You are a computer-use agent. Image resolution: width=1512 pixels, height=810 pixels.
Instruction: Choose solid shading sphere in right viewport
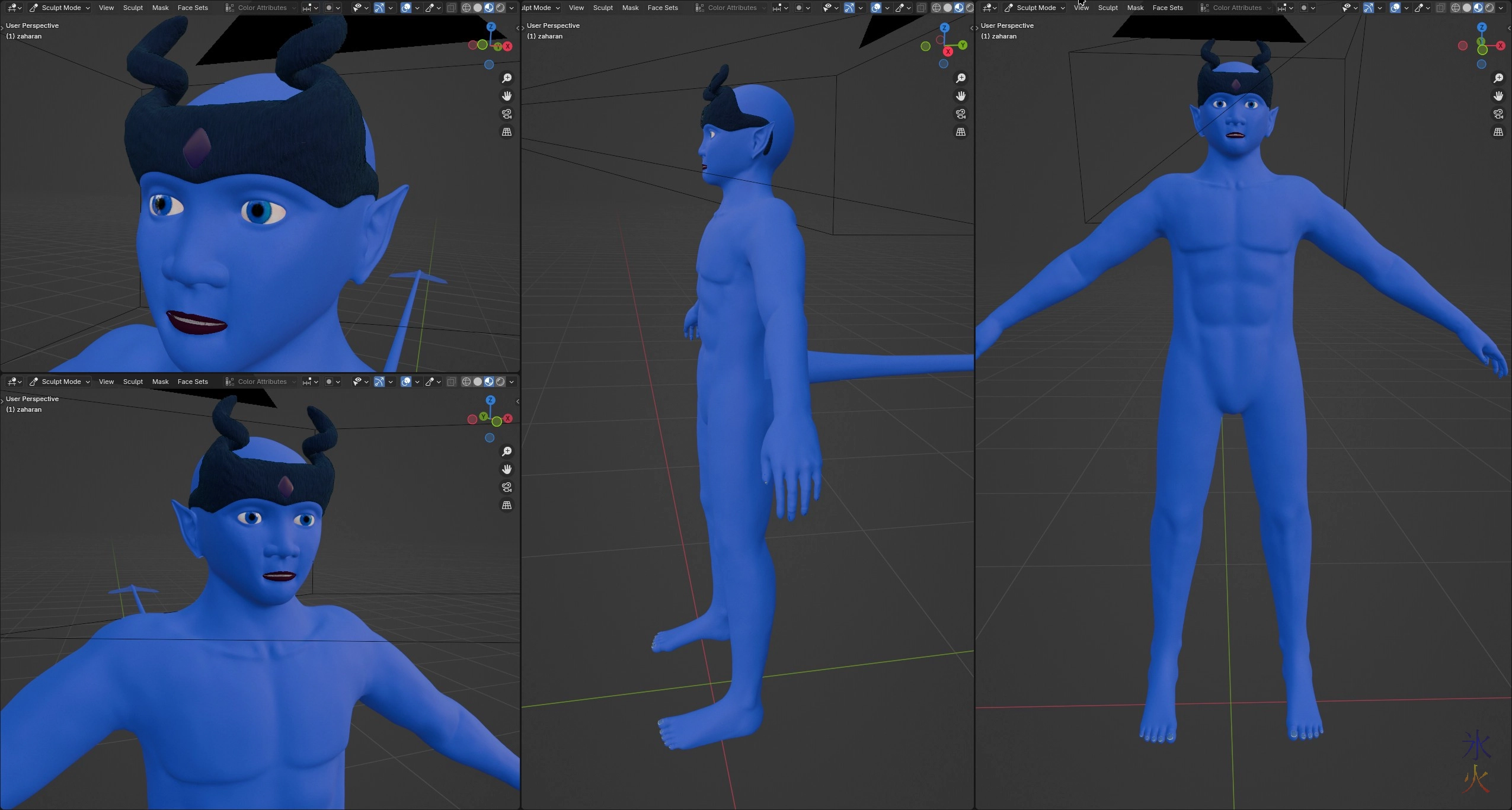click(x=1467, y=8)
